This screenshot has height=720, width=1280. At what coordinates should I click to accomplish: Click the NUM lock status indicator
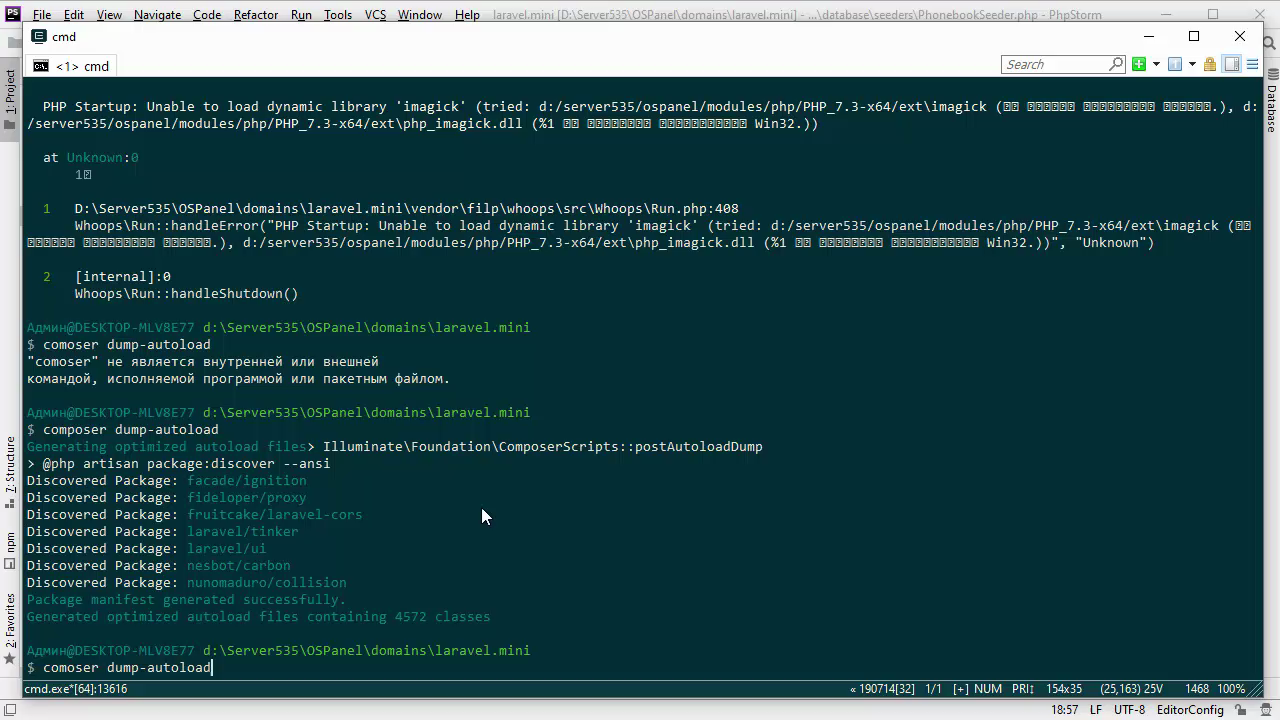(988, 689)
